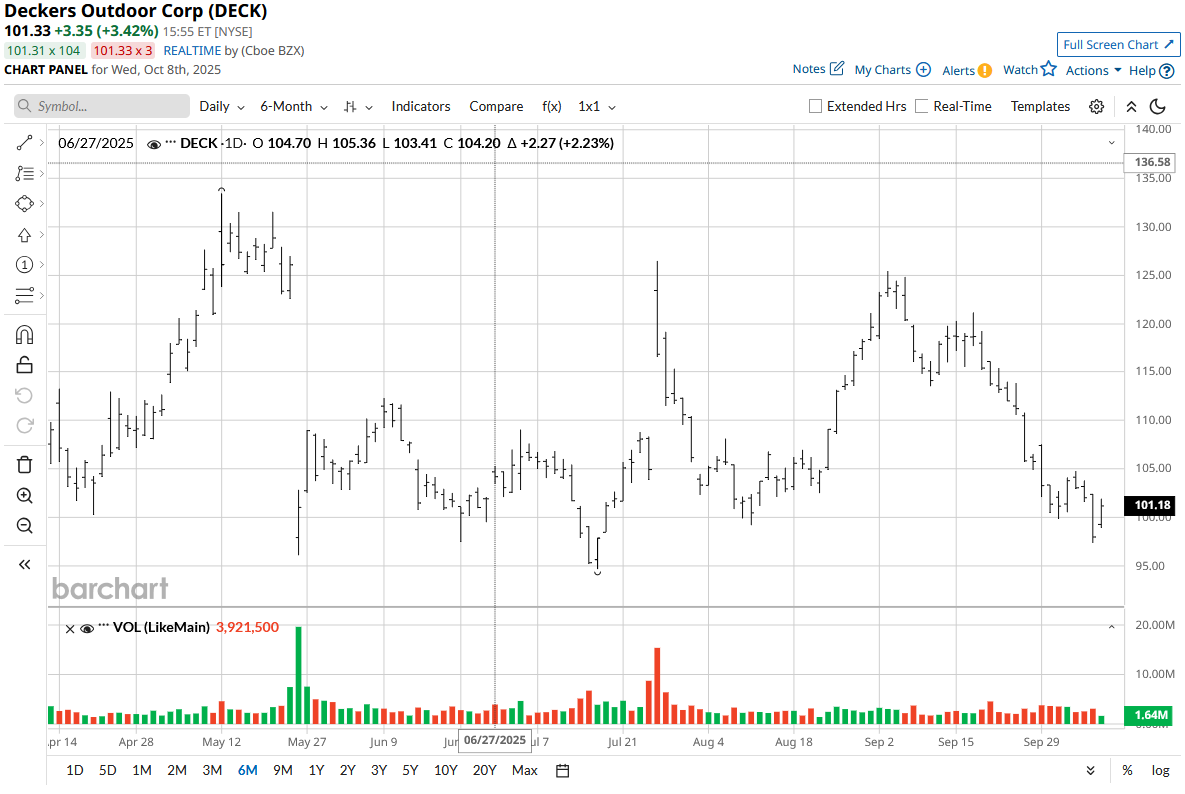Open the Notes link

pyautogui.click(x=809, y=69)
